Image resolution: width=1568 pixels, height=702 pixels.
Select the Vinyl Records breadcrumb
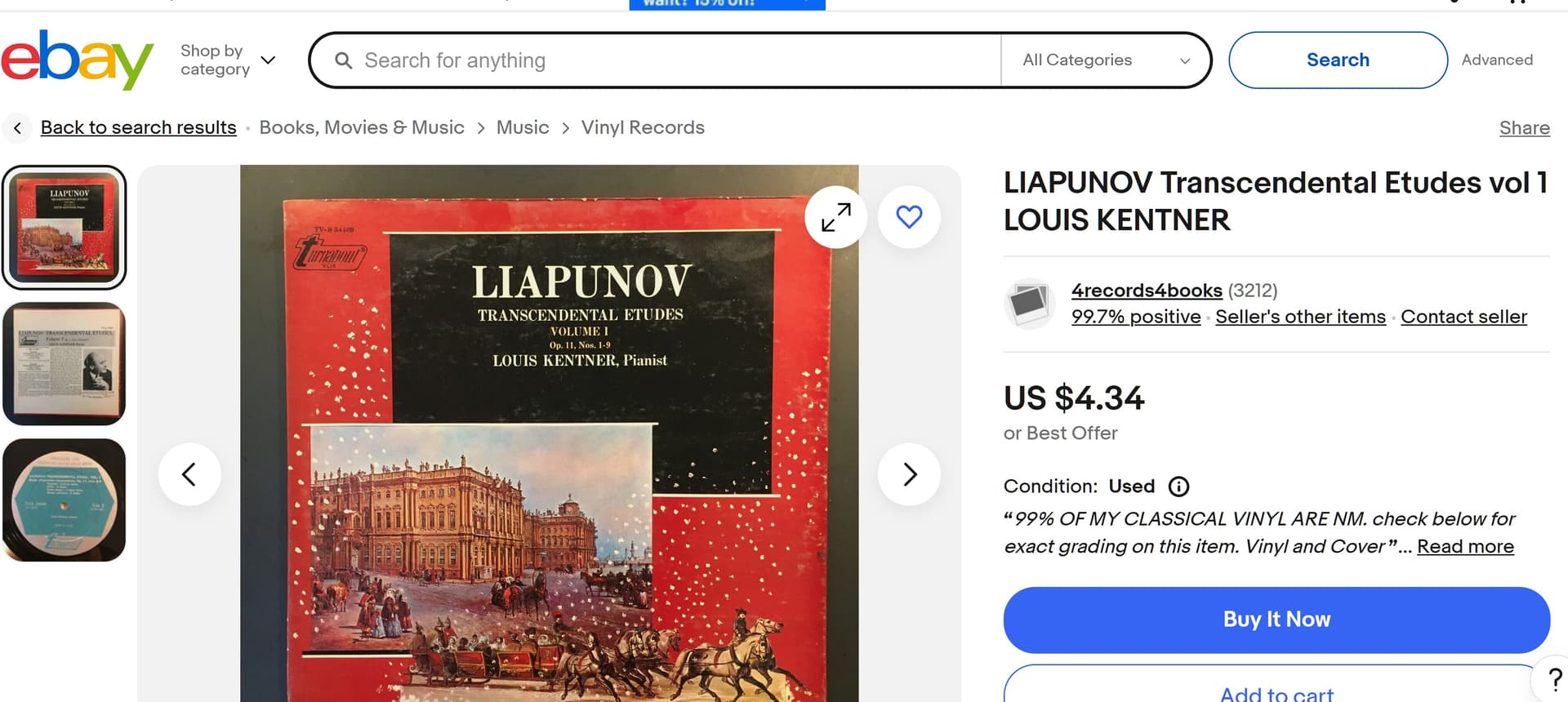coord(643,127)
